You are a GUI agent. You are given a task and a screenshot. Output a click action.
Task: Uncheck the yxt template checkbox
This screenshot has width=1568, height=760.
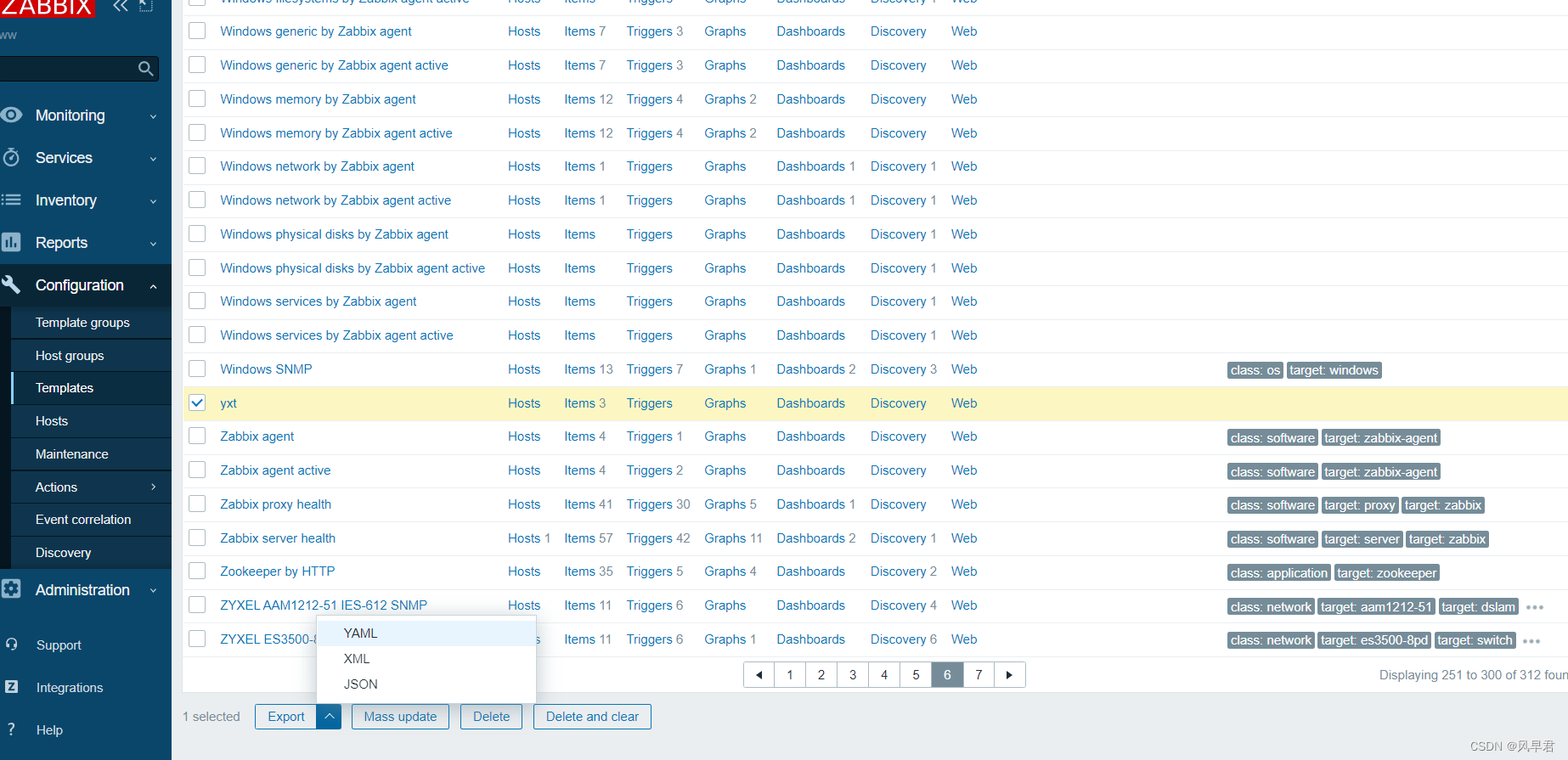197,403
